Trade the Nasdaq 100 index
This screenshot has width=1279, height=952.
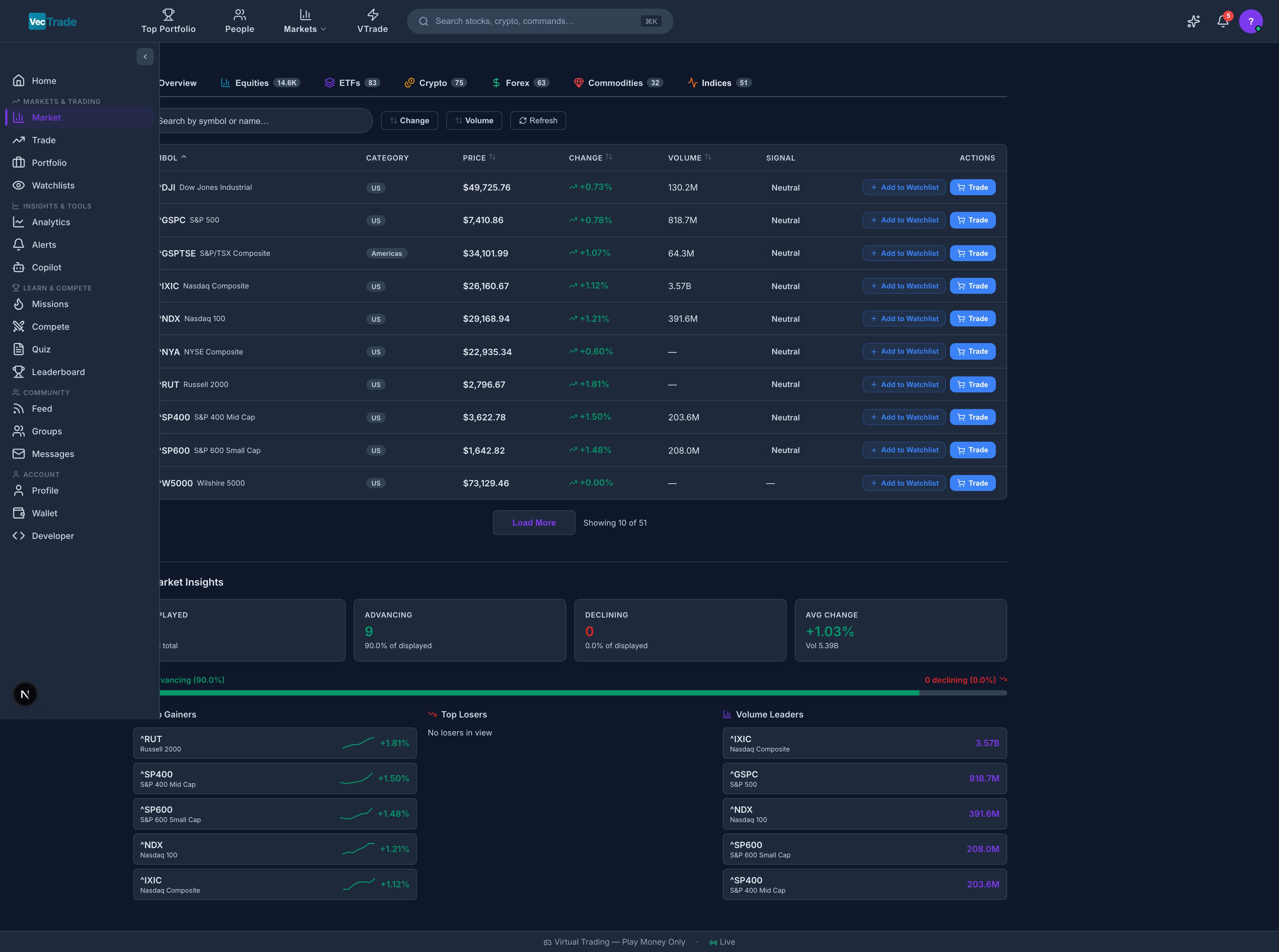point(973,319)
